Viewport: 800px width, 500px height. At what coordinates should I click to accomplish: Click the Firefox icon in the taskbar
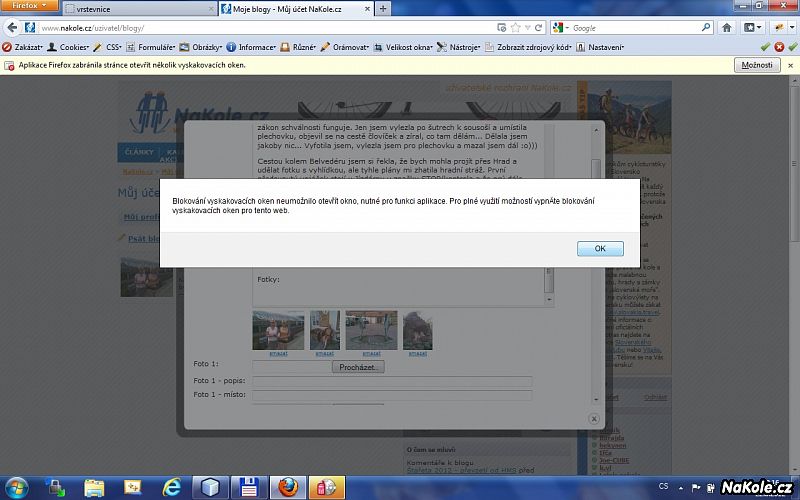pyautogui.click(x=287, y=487)
